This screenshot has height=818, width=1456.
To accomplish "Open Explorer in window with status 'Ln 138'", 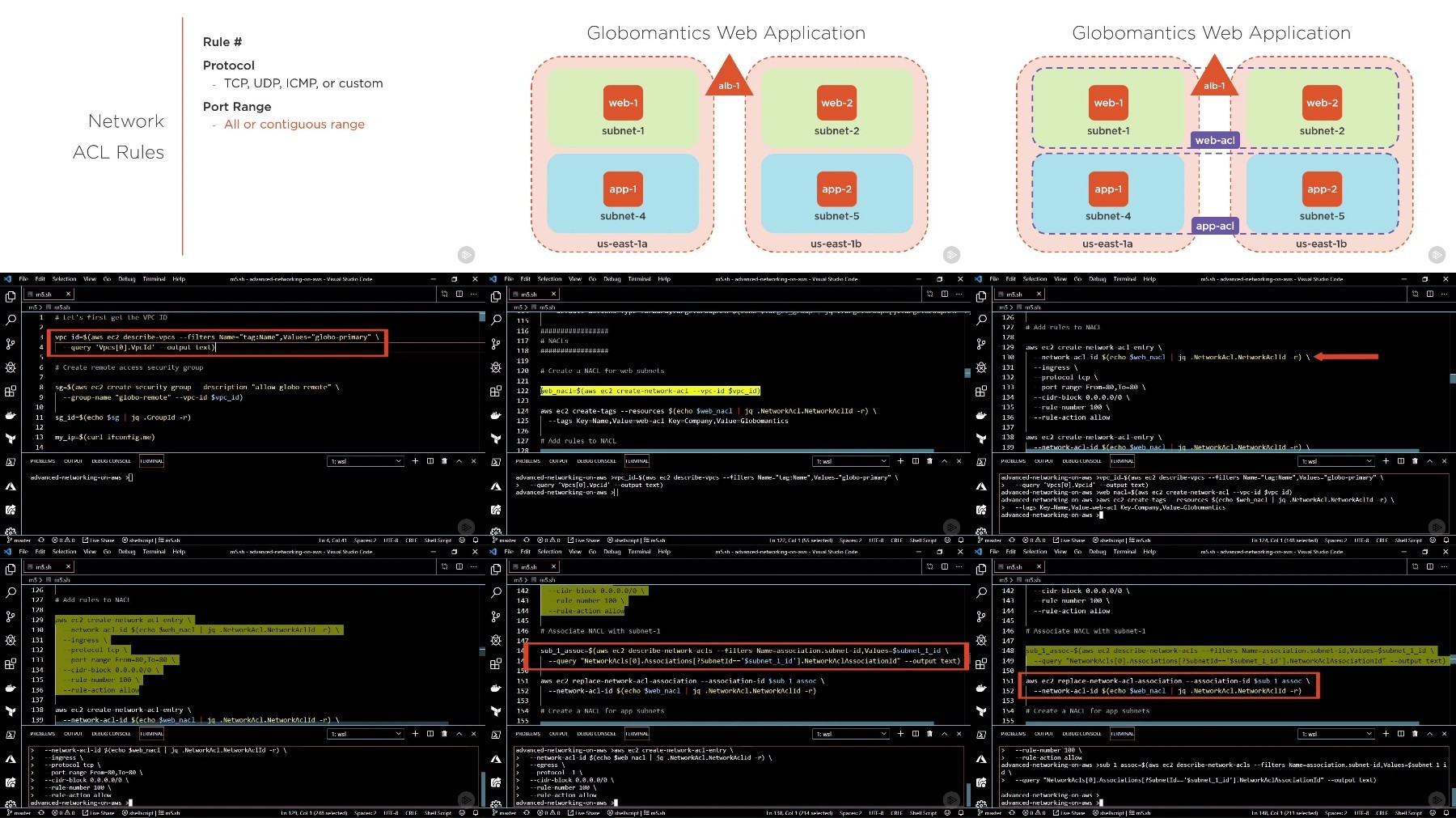I will point(496,570).
